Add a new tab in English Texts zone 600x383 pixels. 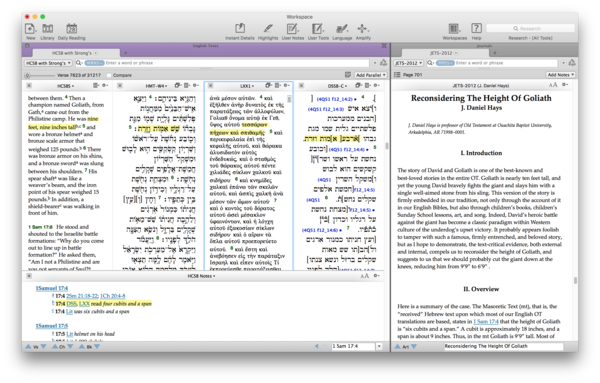point(126,53)
